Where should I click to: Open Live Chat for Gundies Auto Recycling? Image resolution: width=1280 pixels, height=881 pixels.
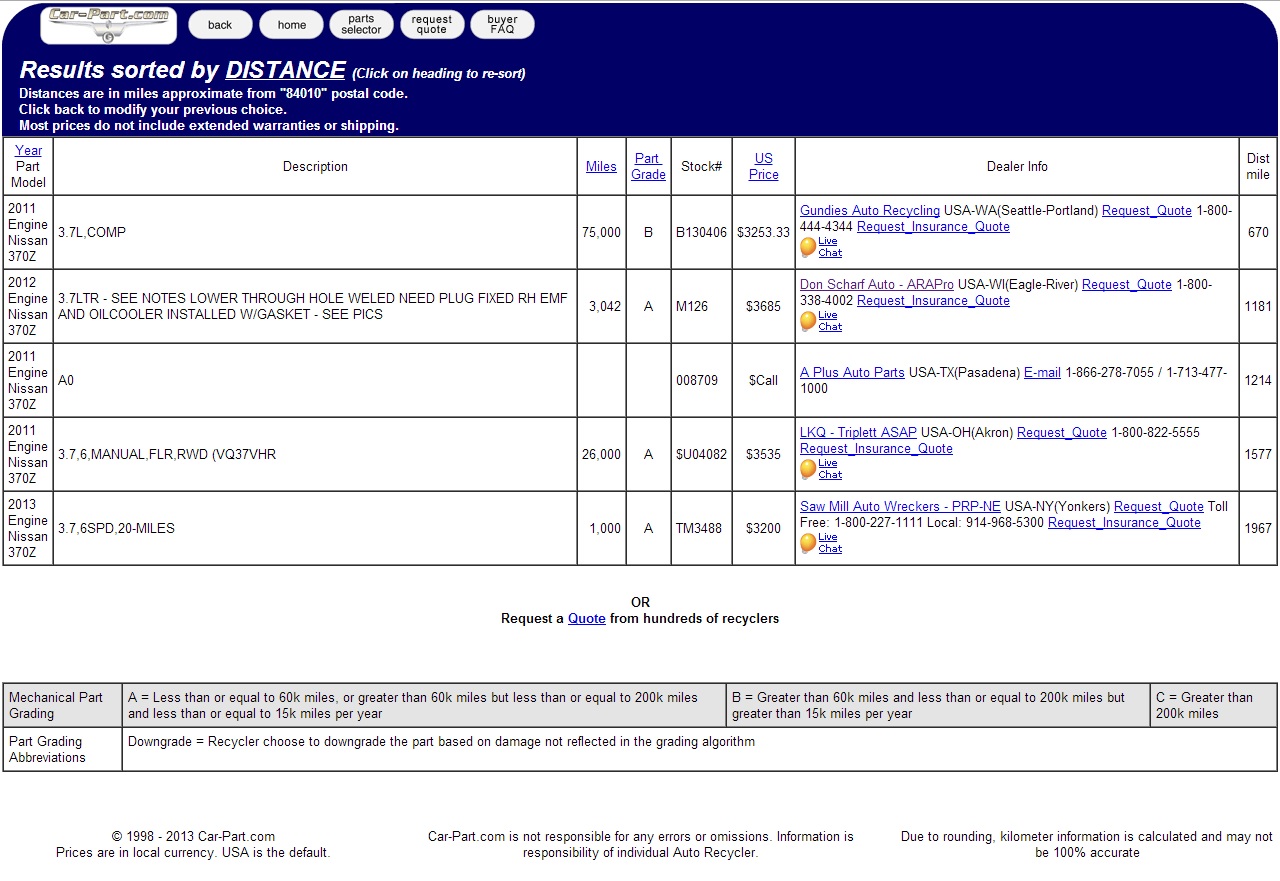(821, 247)
